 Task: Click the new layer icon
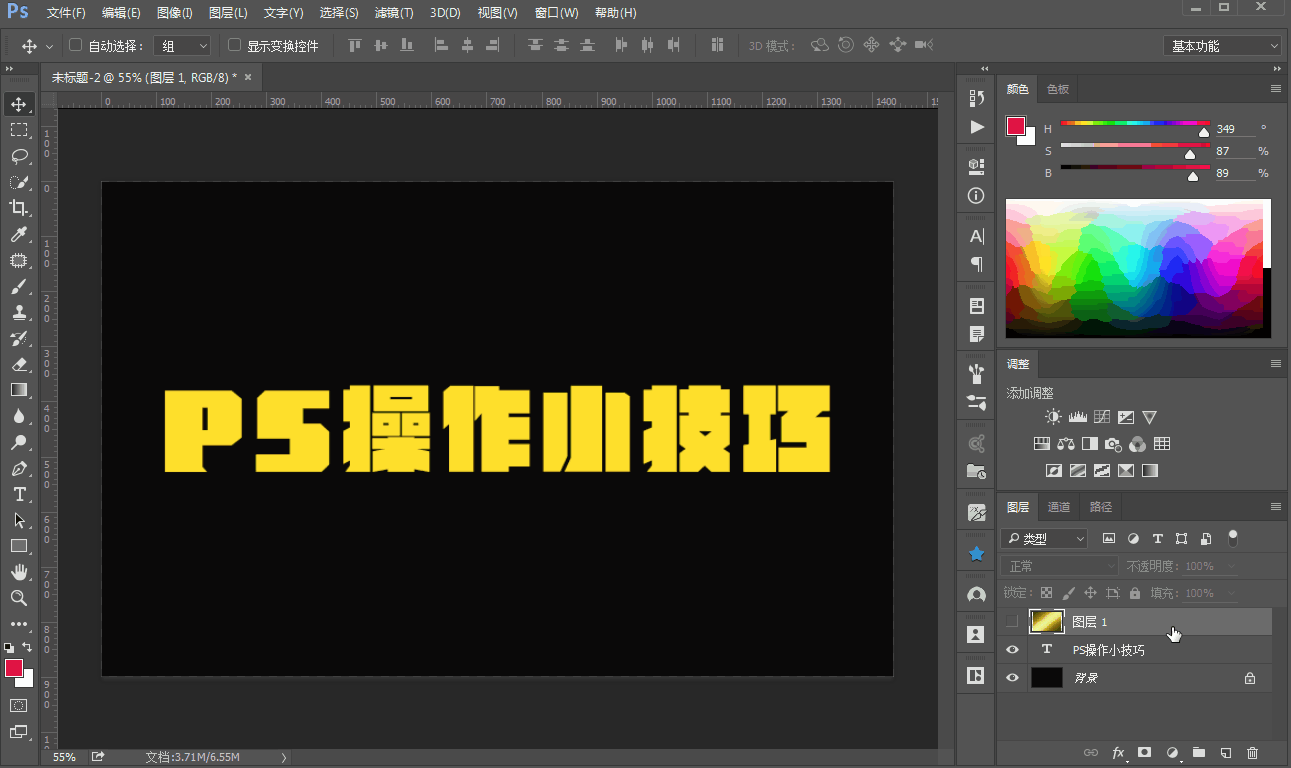tap(1226, 752)
